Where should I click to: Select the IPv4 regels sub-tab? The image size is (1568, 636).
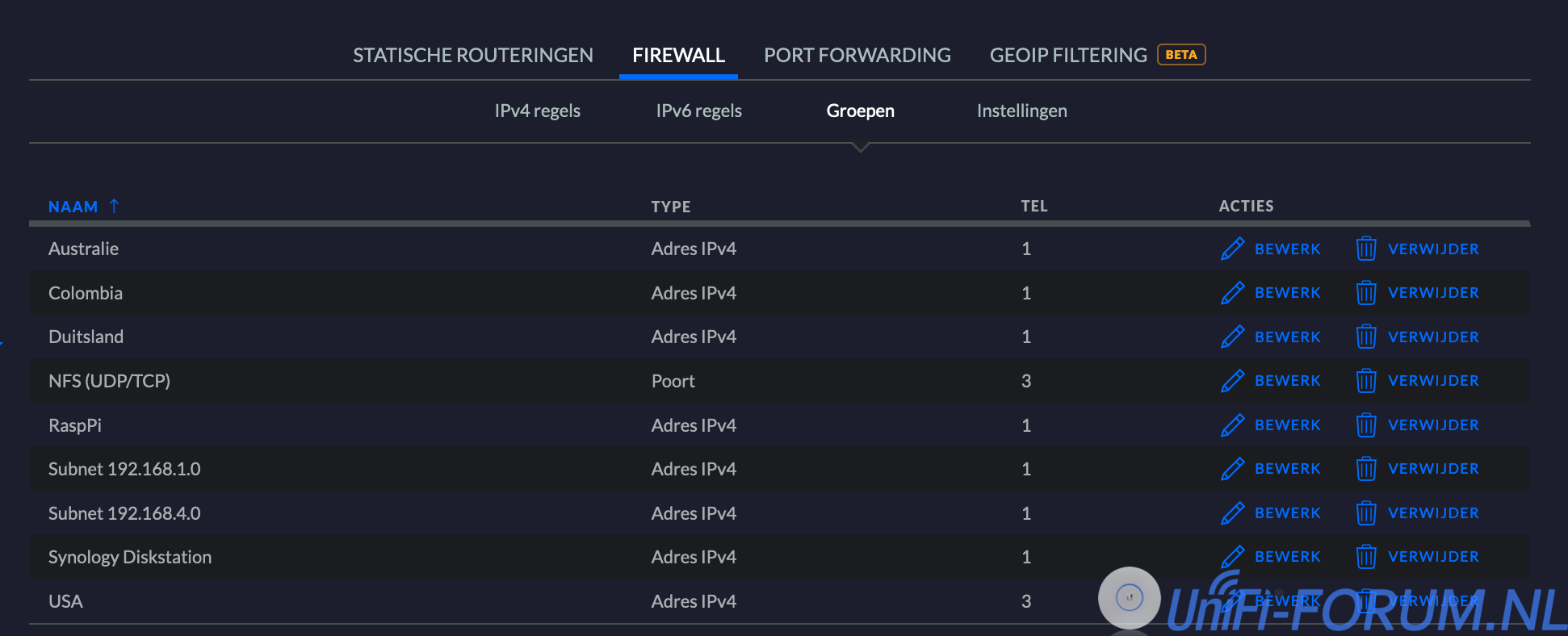pos(537,111)
